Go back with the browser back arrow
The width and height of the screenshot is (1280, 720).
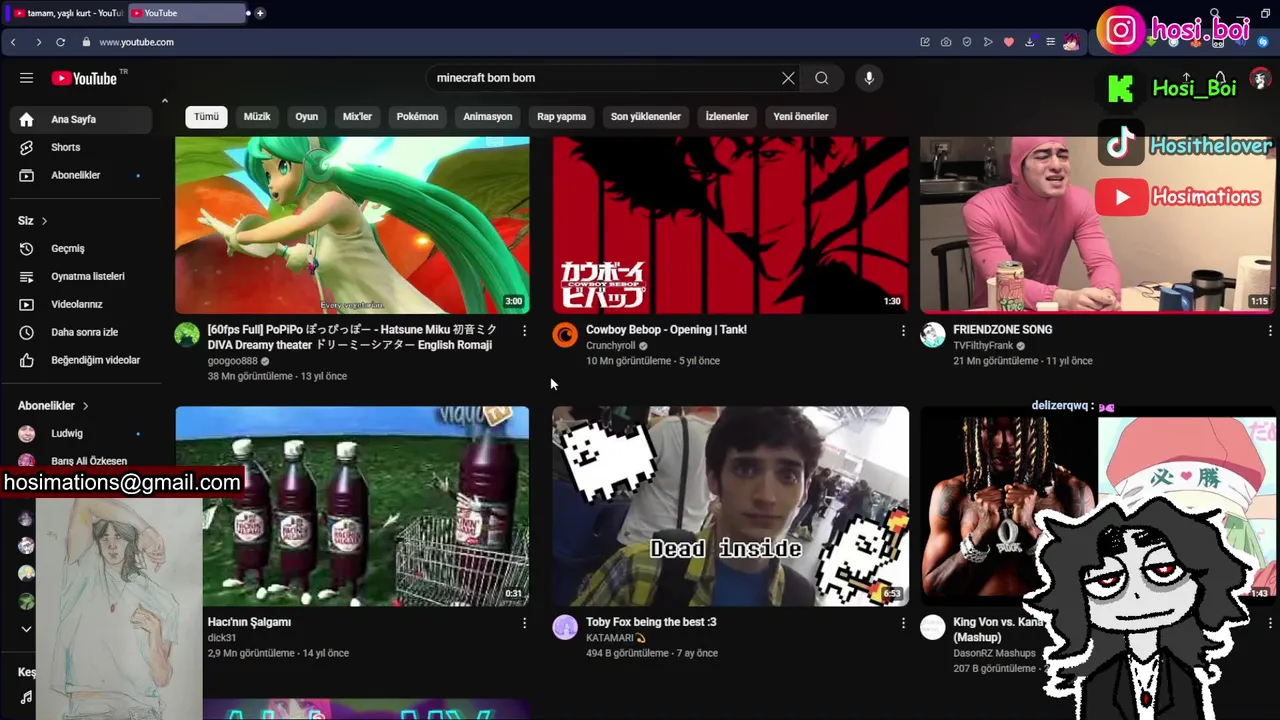tap(13, 42)
